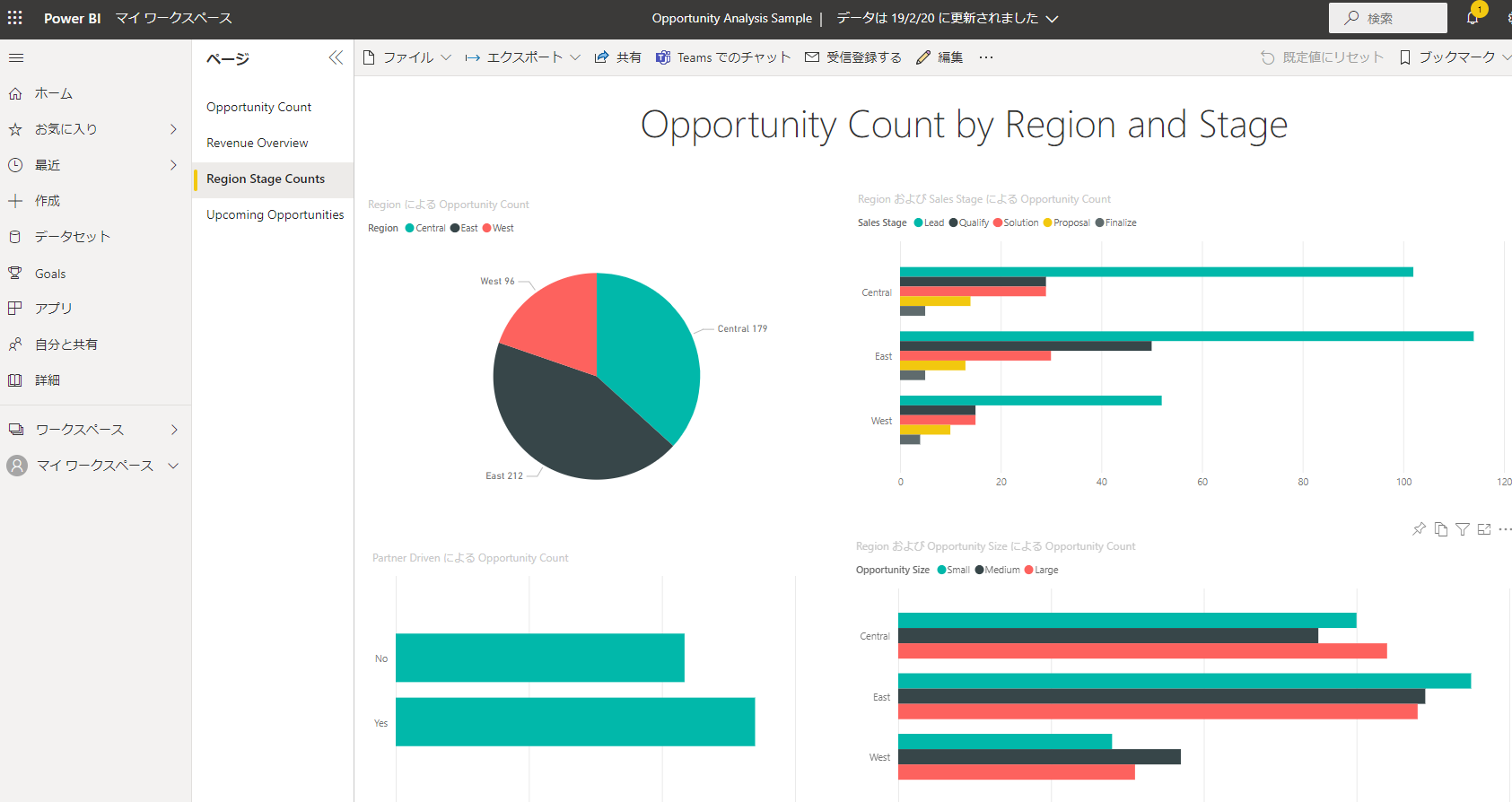Click the notifications bell icon
This screenshot has height=802, width=1512.
pos(1472,18)
